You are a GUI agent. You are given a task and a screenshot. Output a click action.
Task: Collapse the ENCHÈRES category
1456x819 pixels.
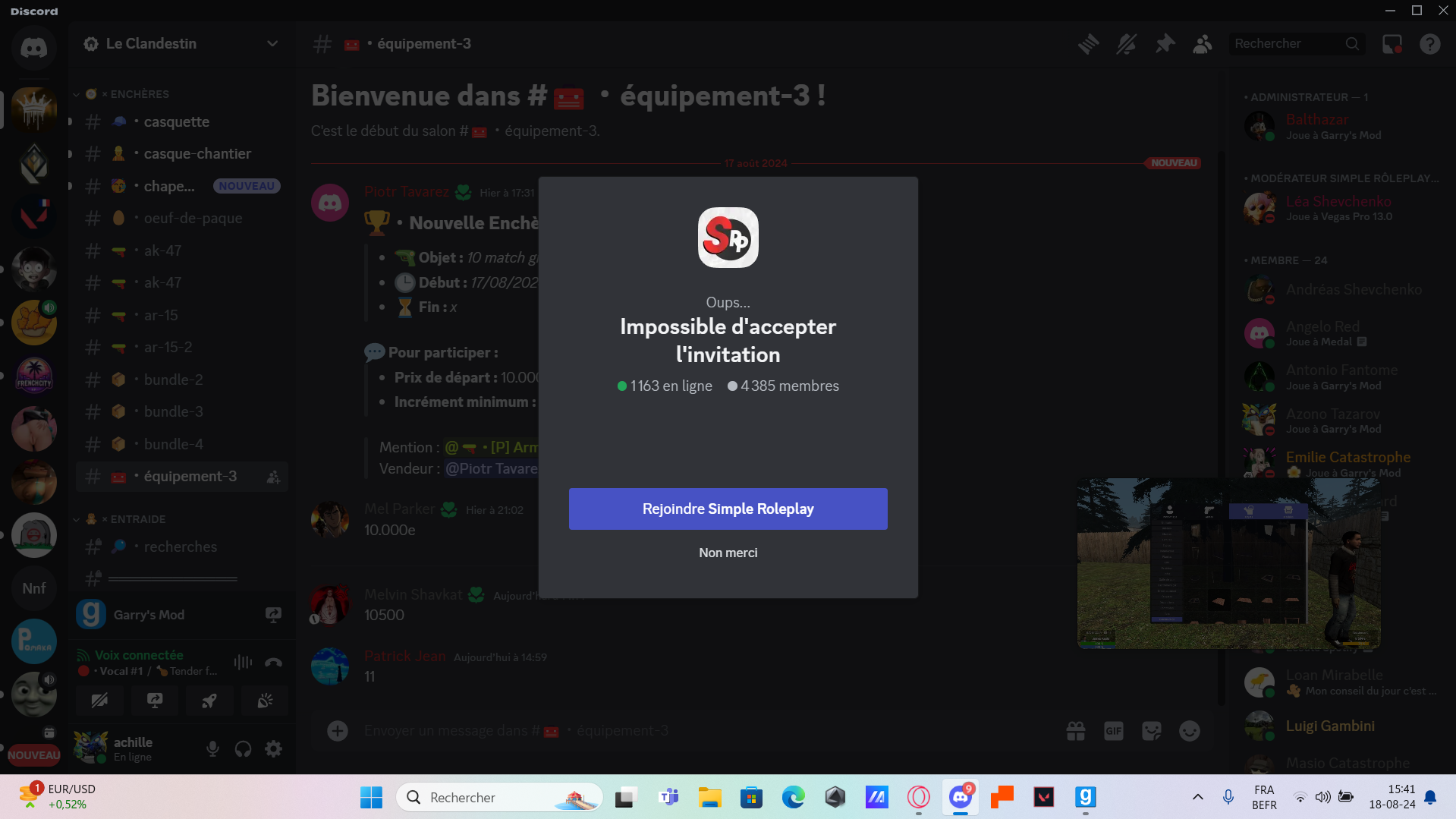[x=121, y=94]
